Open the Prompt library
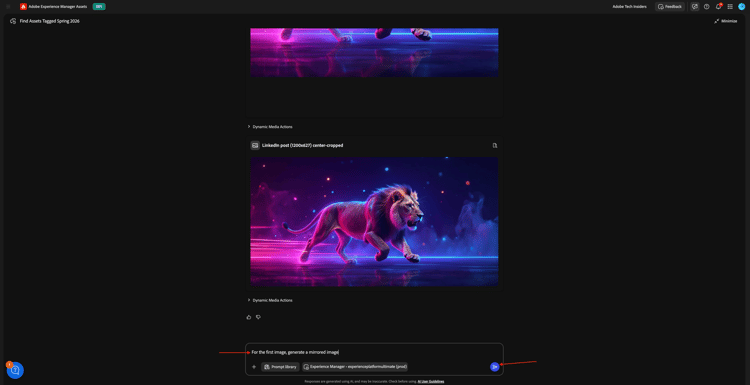750x385 pixels. pos(280,367)
